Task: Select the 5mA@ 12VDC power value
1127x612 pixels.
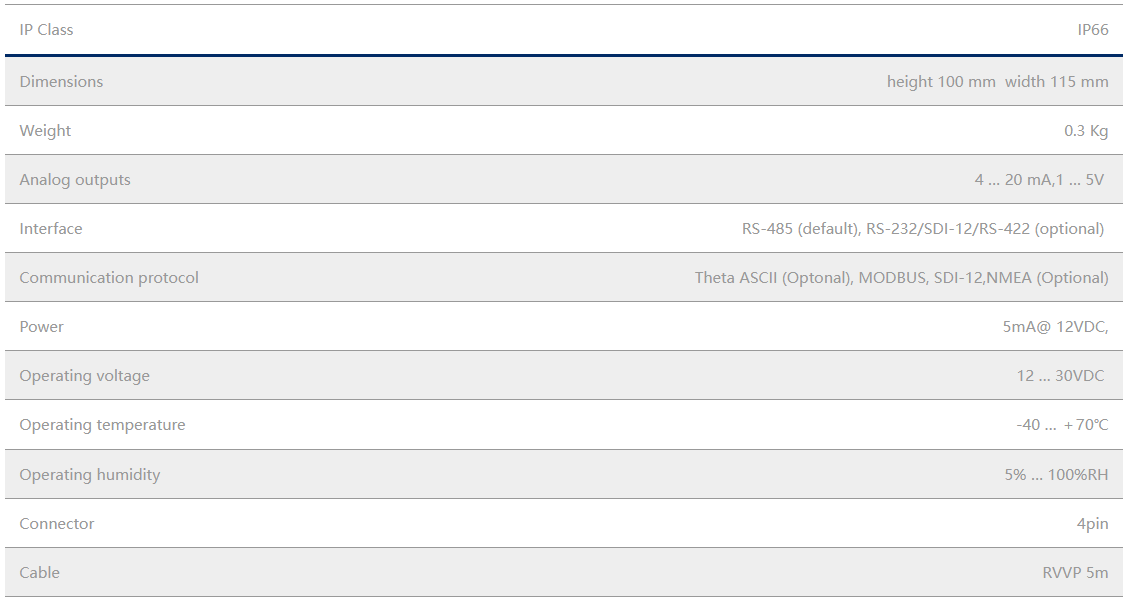Action: pyautogui.click(x=1055, y=327)
